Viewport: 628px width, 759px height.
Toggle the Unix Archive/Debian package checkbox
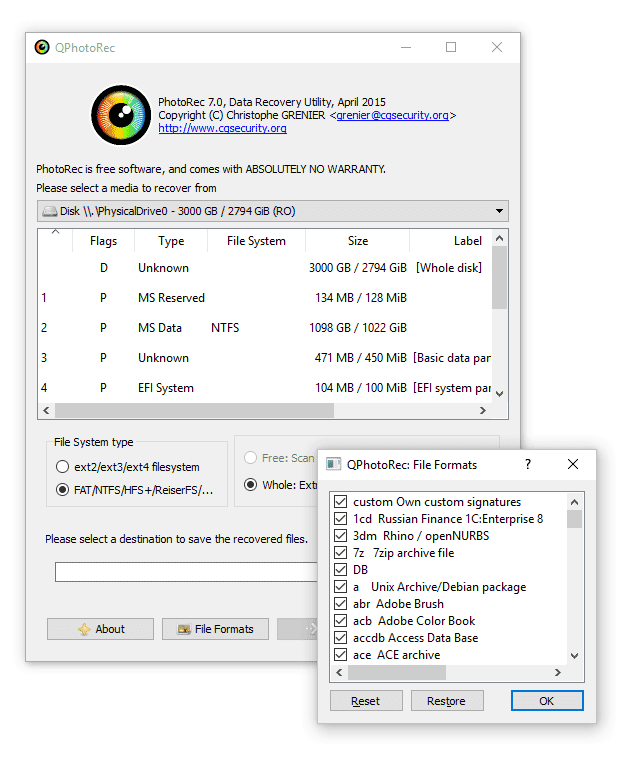(340, 587)
